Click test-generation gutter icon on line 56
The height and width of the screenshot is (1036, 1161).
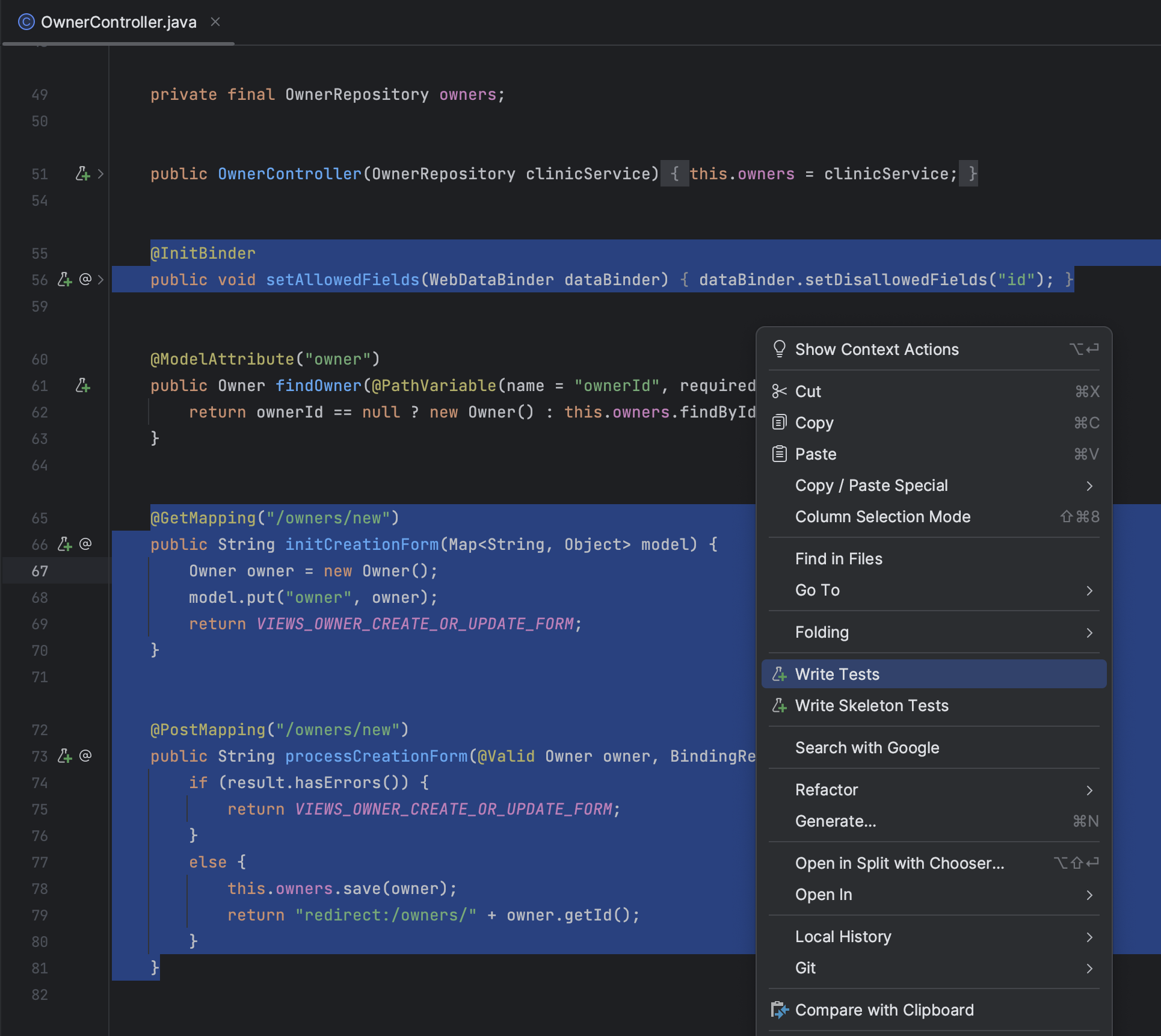(65, 280)
